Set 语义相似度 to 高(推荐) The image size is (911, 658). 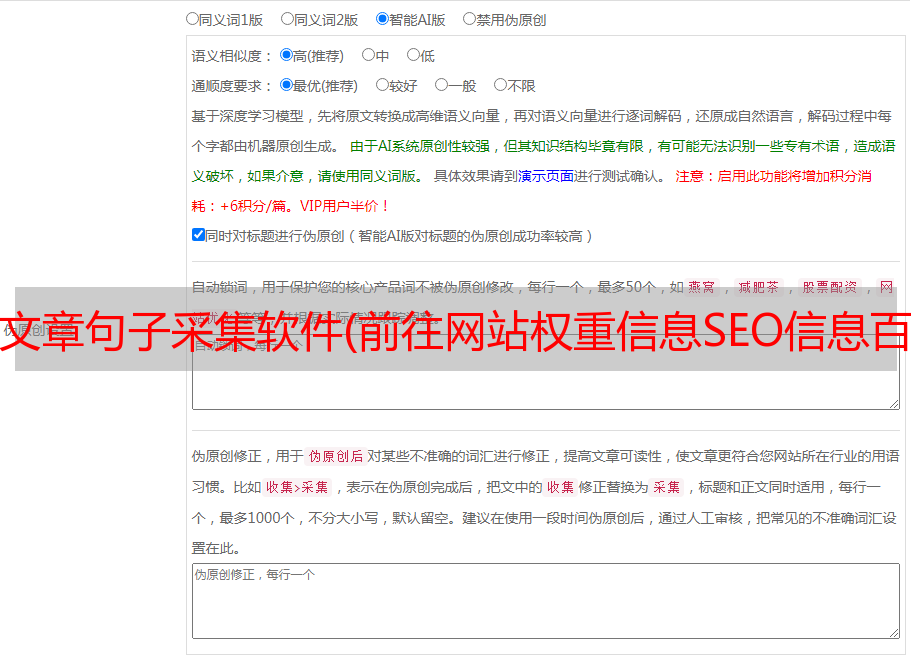pos(286,55)
